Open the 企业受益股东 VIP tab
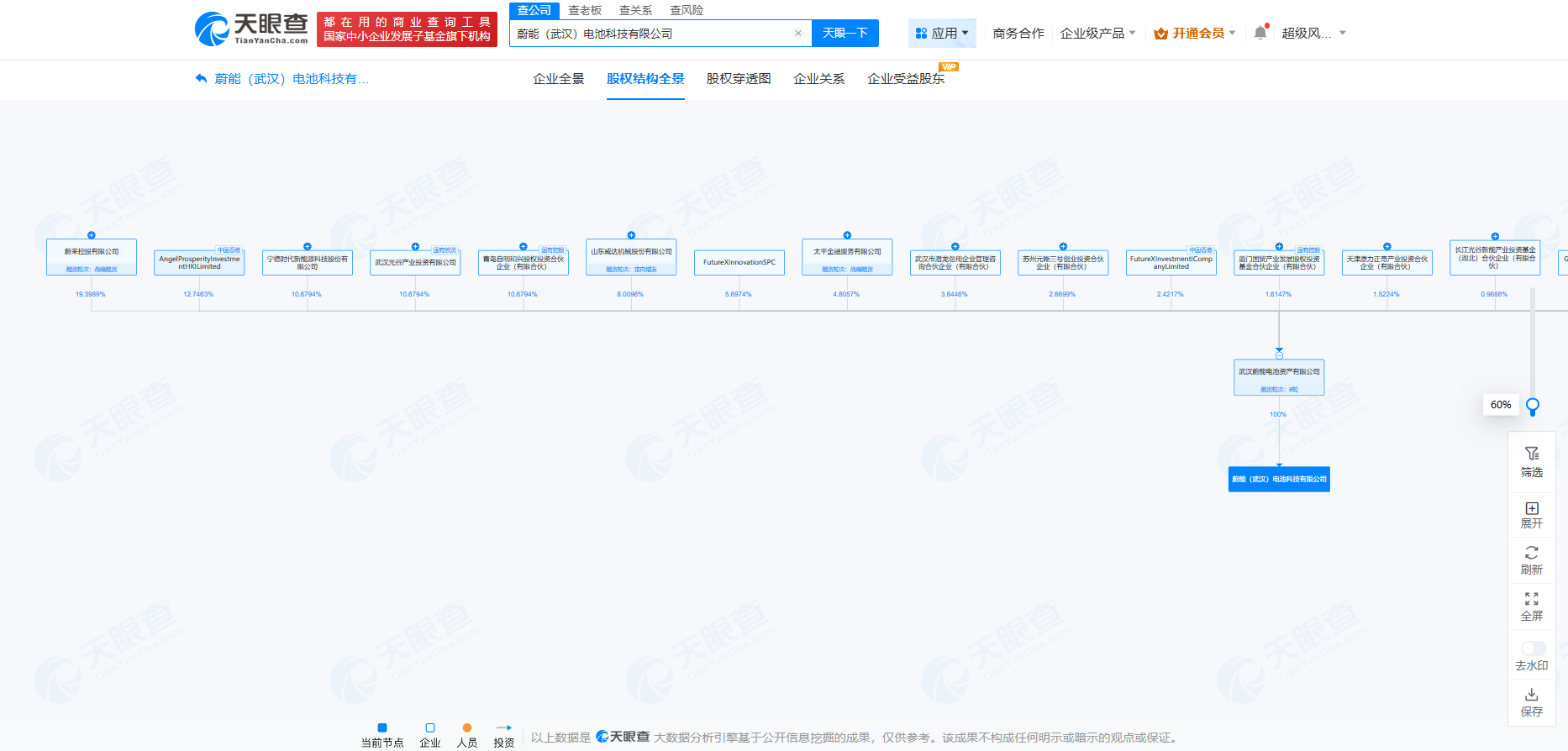1568x751 pixels. [x=906, y=79]
